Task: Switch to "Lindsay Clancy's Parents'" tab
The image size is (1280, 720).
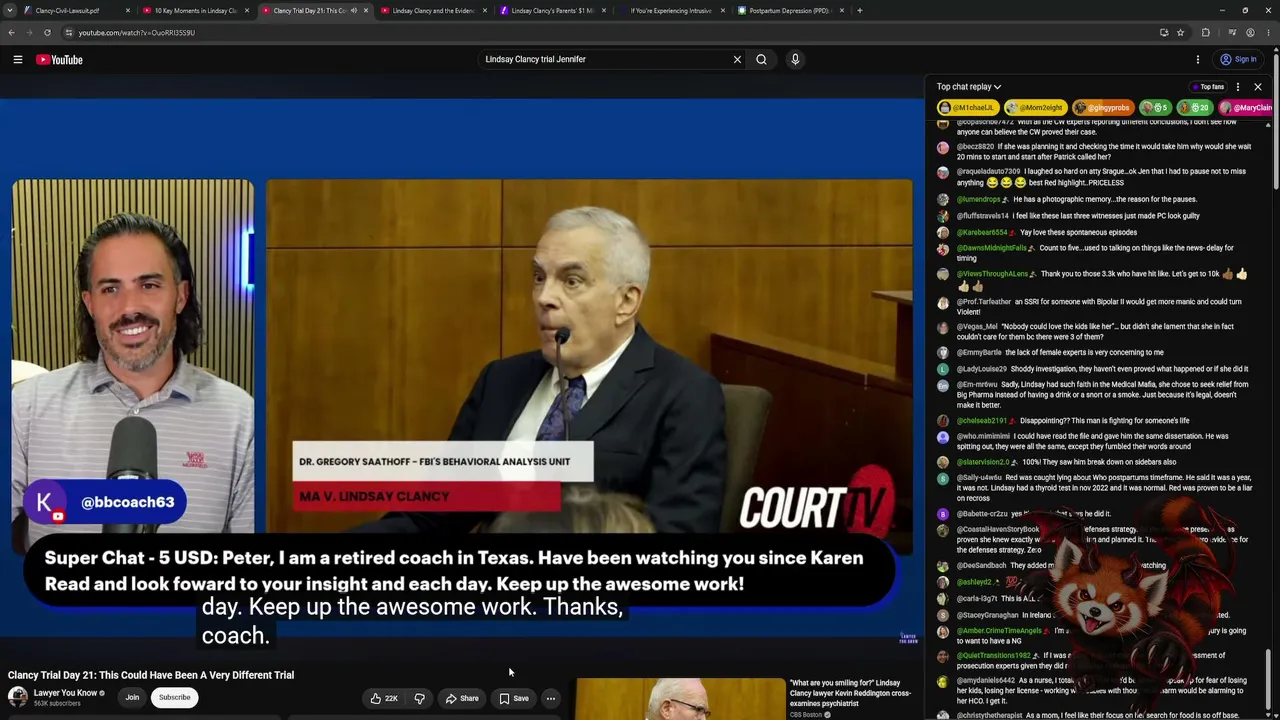Action: click(x=552, y=11)
